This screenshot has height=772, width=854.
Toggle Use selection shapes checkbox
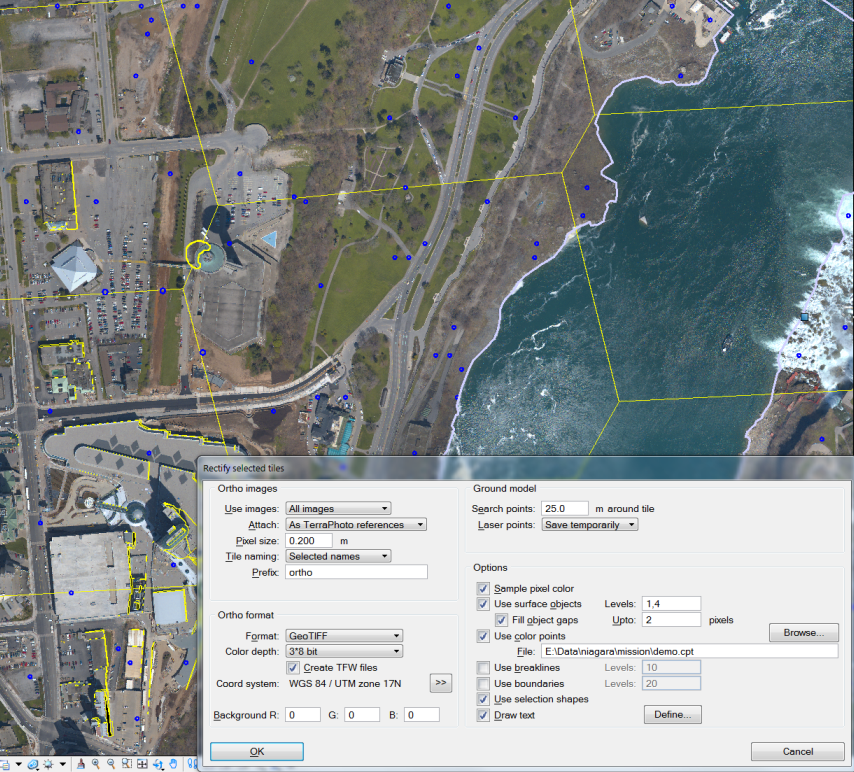(483, 699)
